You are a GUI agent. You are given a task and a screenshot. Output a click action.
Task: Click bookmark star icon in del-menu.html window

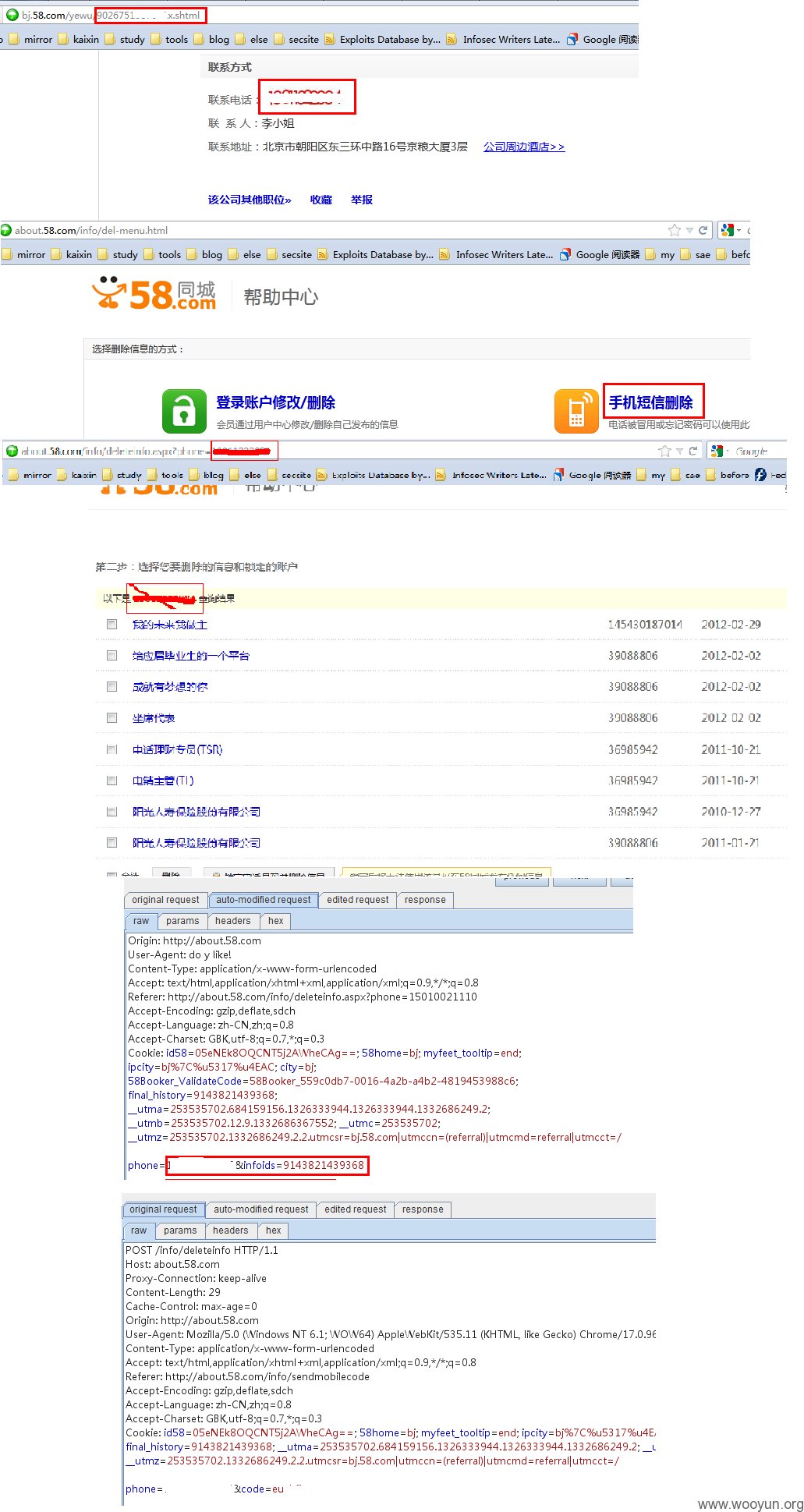pyautogui.click(x=675, y=230)
